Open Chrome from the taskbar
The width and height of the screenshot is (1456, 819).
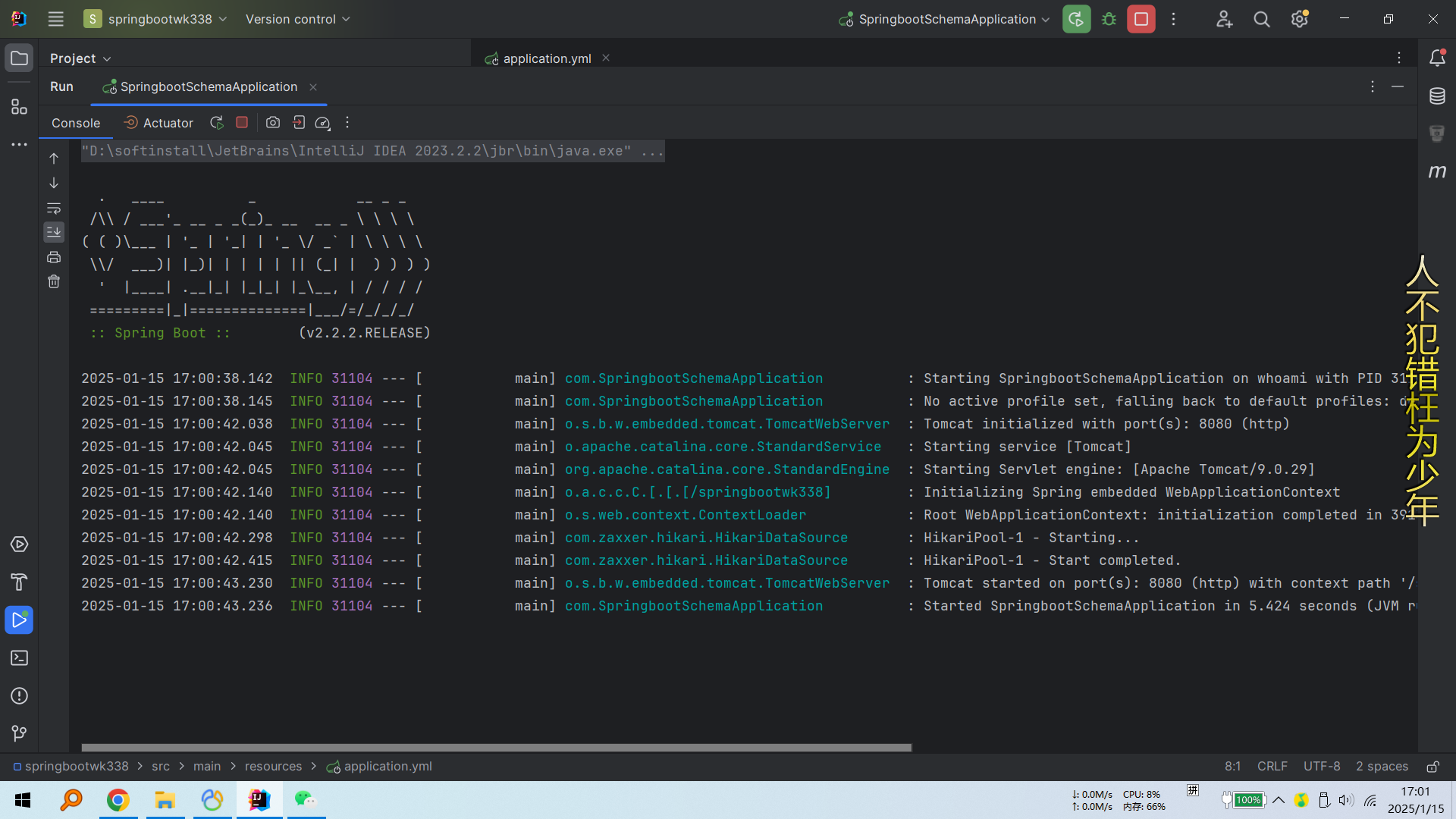point(118,800)
